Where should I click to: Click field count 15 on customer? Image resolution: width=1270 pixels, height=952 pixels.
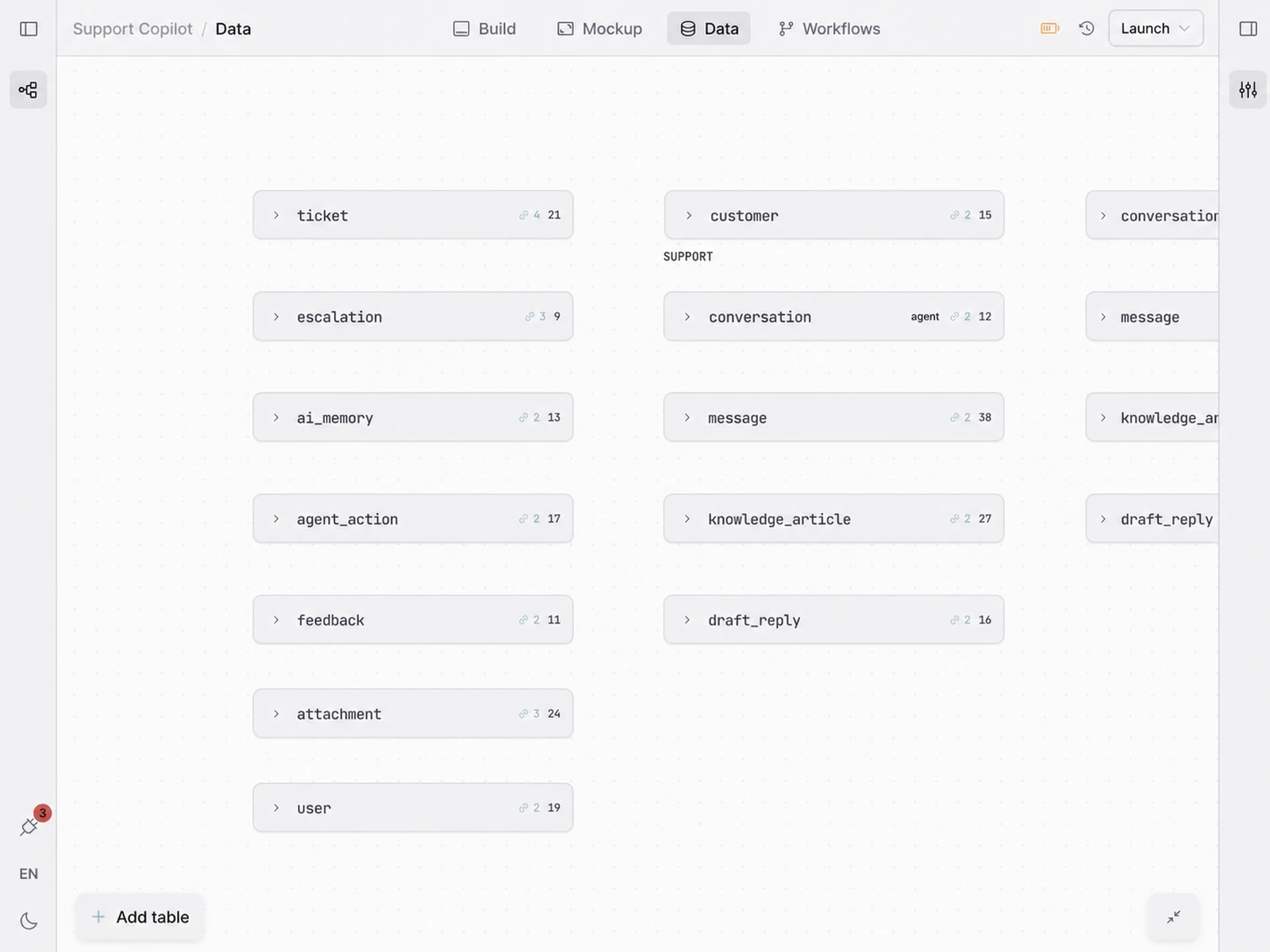pyautogui.click(x=985, y=215)
